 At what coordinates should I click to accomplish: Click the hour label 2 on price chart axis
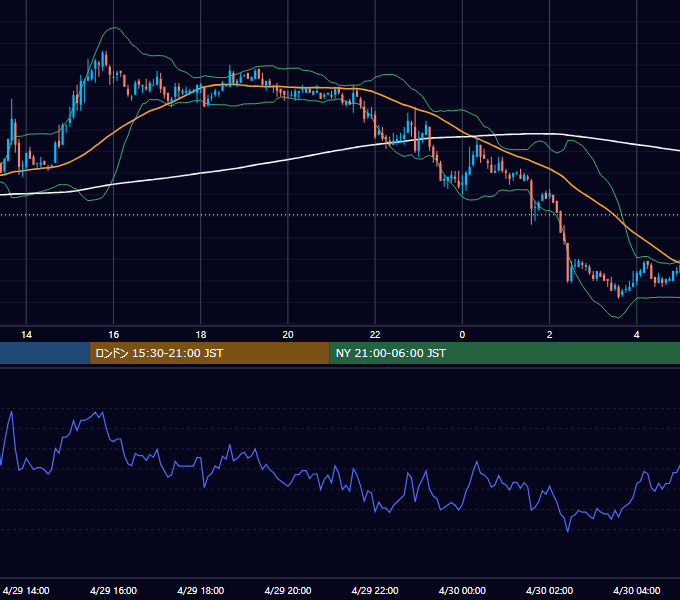pos(549,335)
